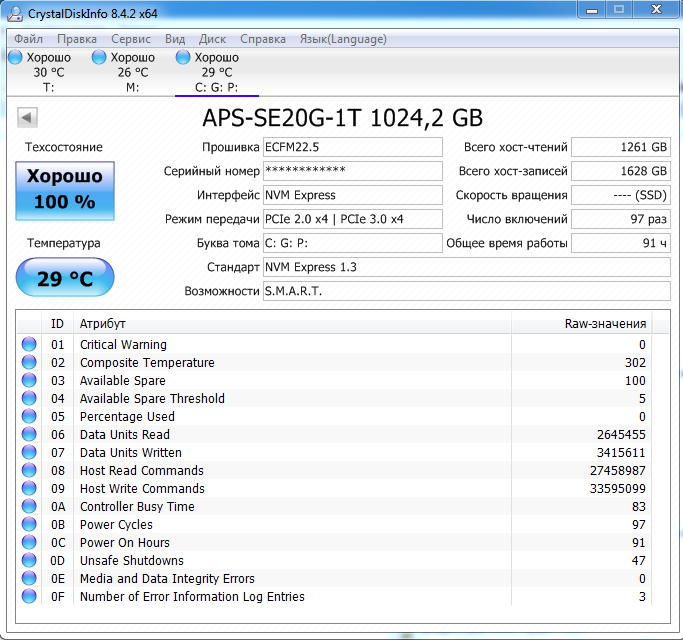
Task: Click the Host Read Commands status orb
Action: pos(29,470)
